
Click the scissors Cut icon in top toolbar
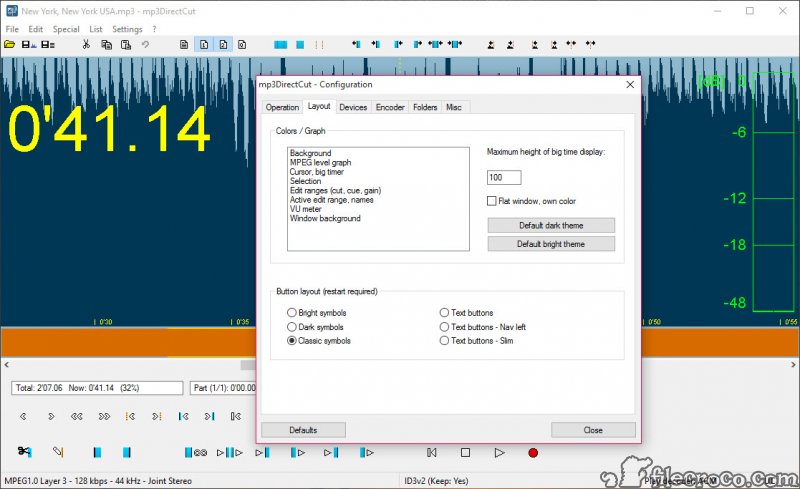click(x=86, y=44)
